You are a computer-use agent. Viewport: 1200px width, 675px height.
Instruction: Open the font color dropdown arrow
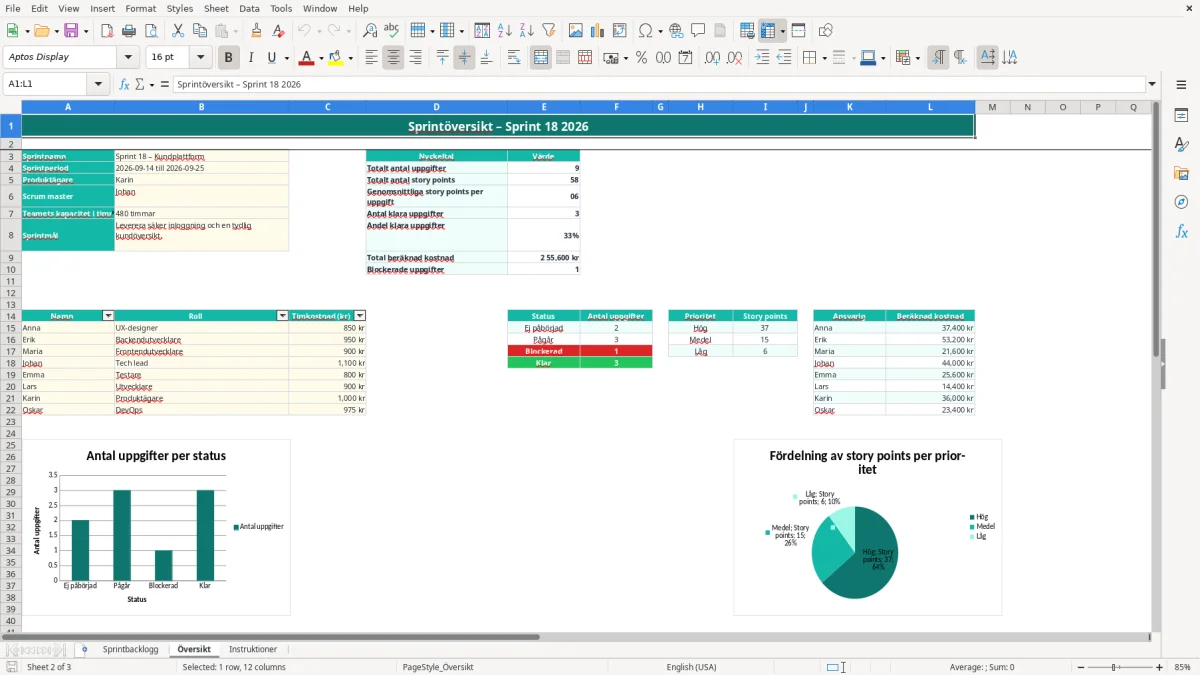point(321,58)
